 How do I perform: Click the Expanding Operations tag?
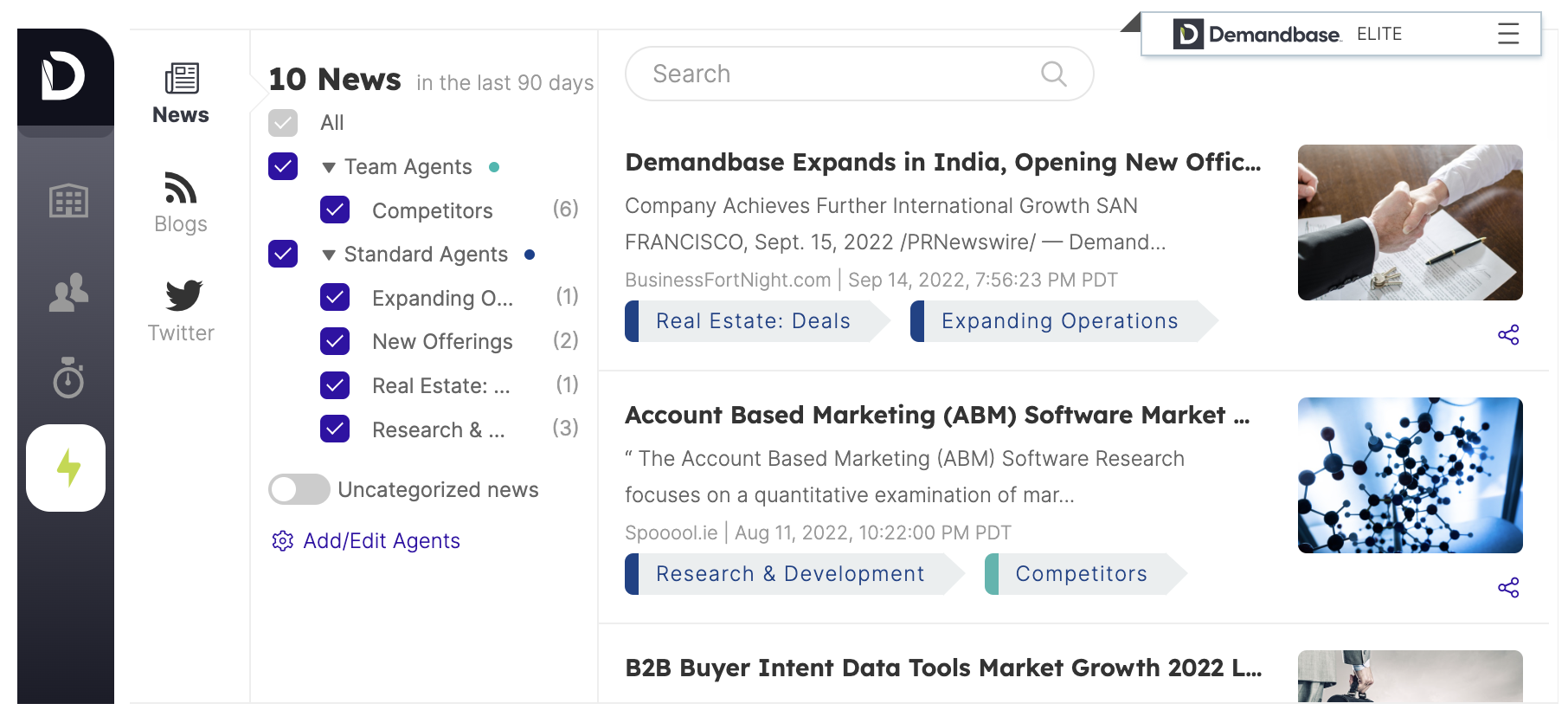pos(1064,321)
